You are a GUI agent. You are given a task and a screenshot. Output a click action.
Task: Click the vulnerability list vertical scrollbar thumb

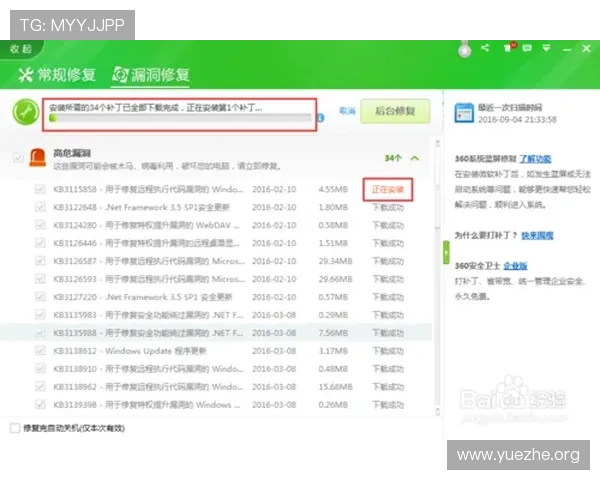point(437,188)
